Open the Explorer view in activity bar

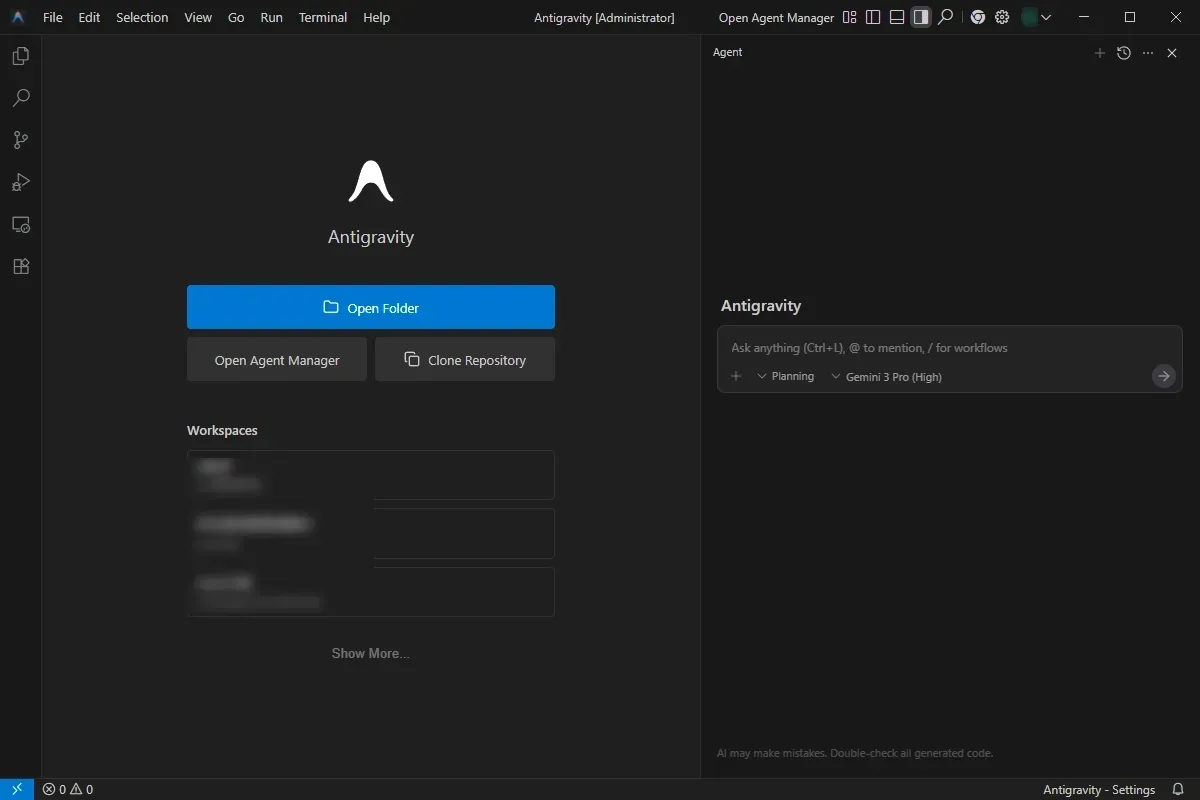pos(20,57)
